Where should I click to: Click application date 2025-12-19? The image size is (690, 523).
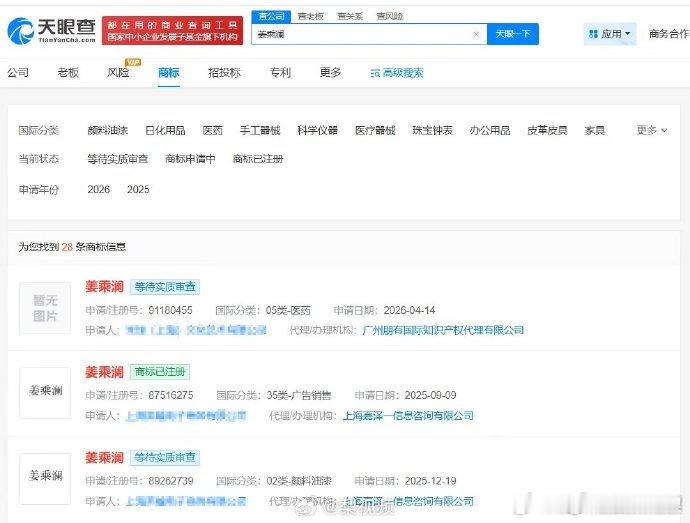click(430, 481)
